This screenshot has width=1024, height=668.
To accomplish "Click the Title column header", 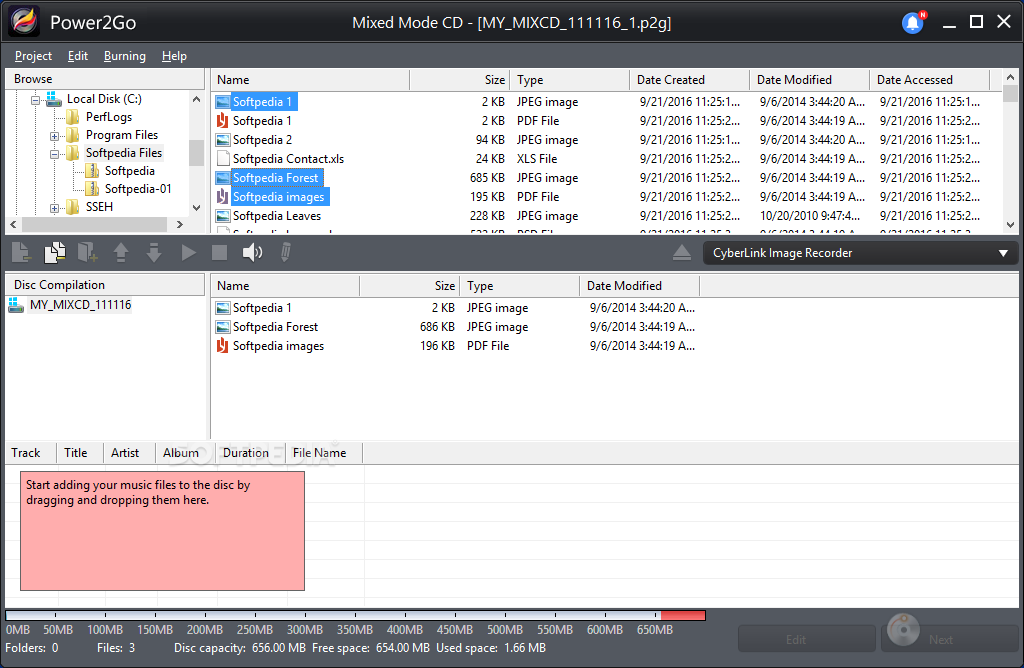I will coord(80,453).
